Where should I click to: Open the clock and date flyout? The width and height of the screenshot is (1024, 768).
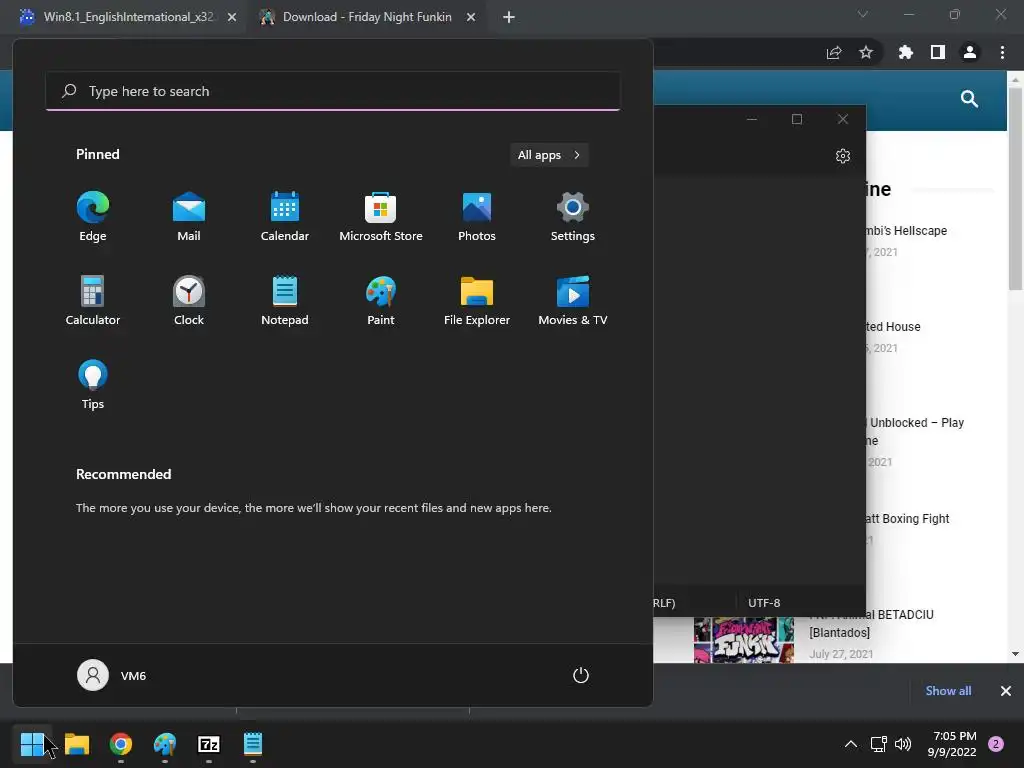[x=952, y=744]
